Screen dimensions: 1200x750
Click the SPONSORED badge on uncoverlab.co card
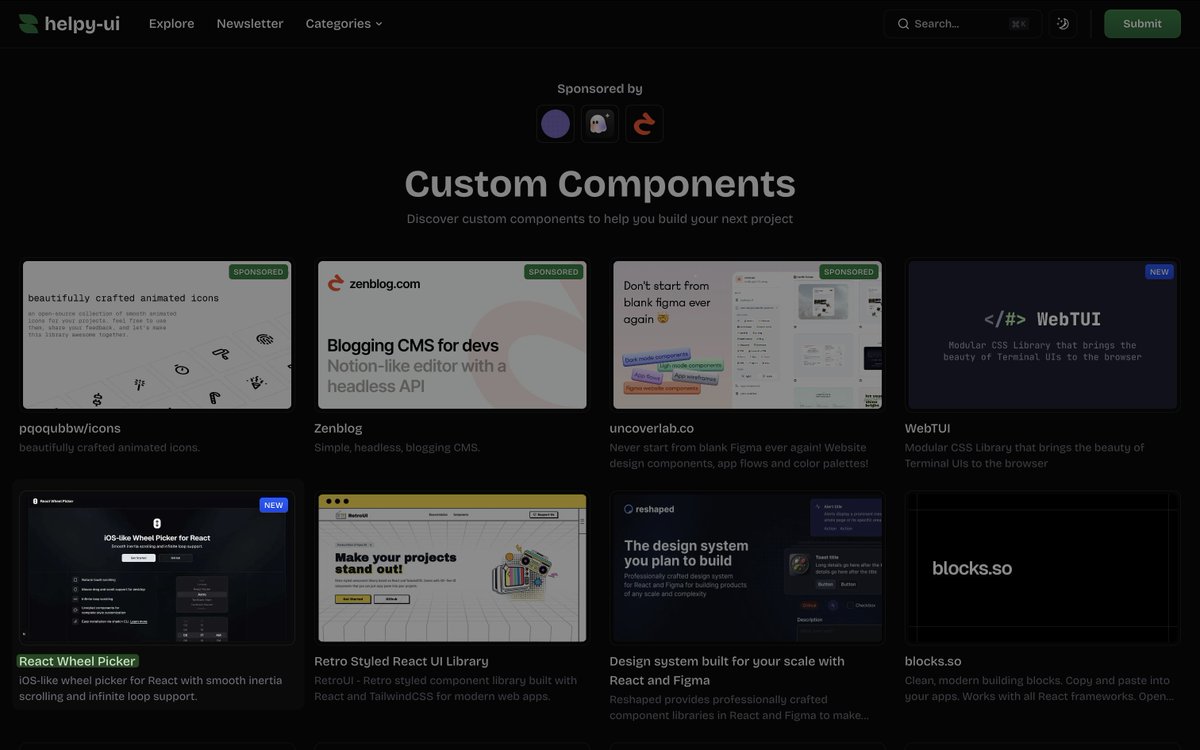(849, 272)
